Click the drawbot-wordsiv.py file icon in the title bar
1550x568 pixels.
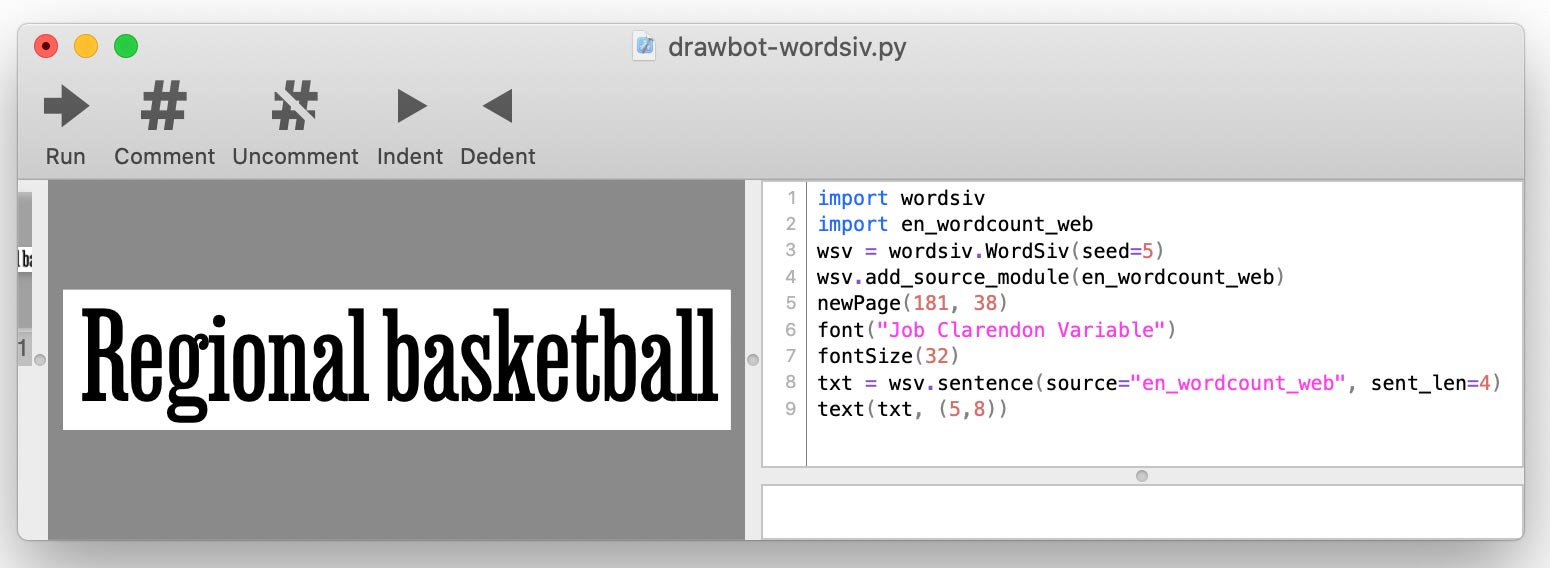click(646, 47)
